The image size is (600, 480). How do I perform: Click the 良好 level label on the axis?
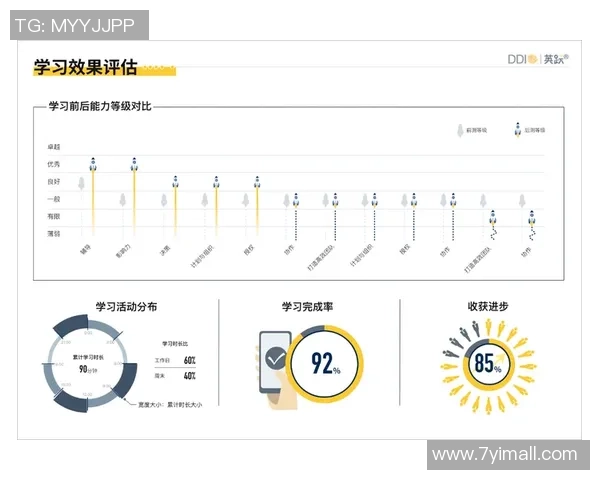click(x=54, y=181)
